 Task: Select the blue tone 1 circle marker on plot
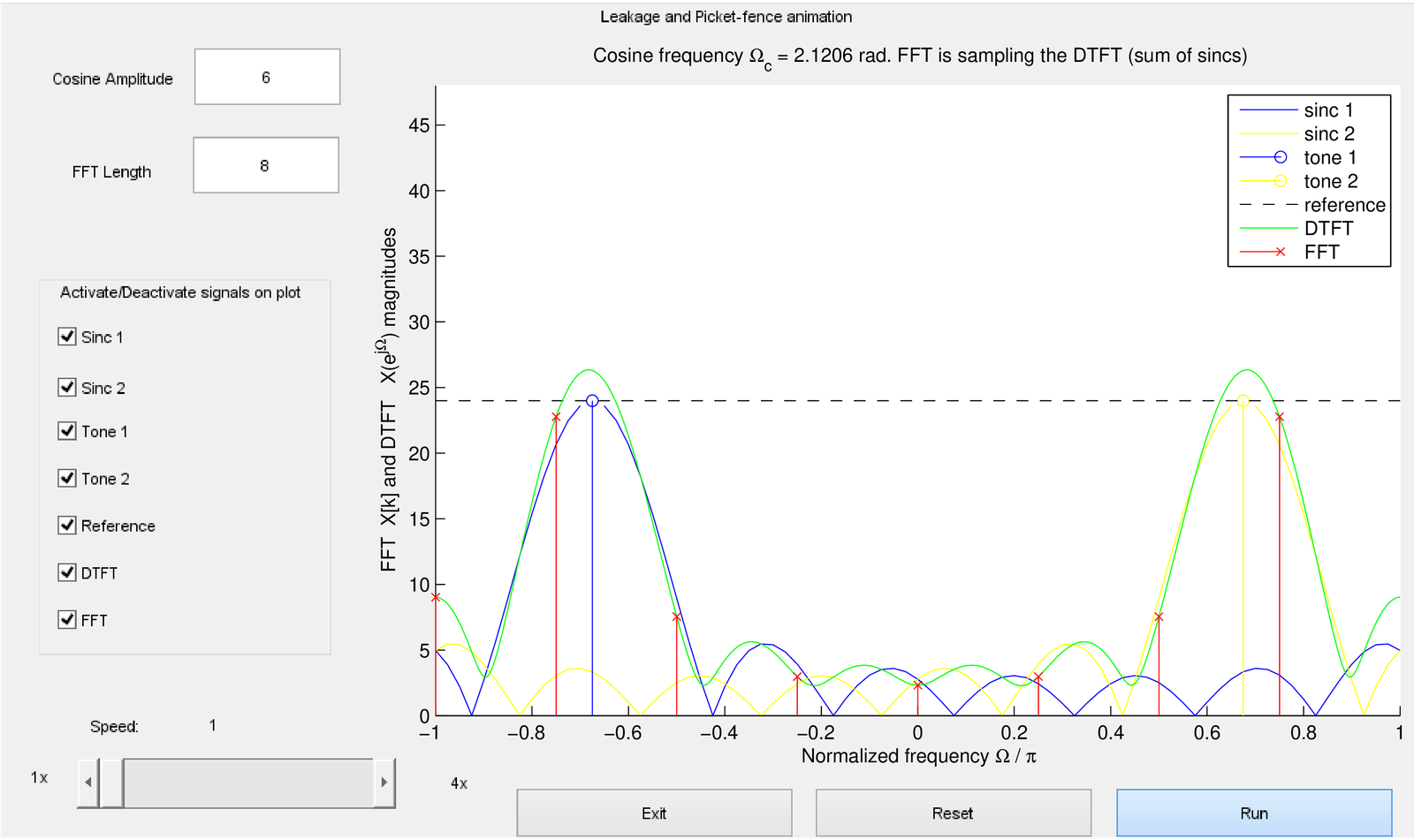(x=592, y=401)
